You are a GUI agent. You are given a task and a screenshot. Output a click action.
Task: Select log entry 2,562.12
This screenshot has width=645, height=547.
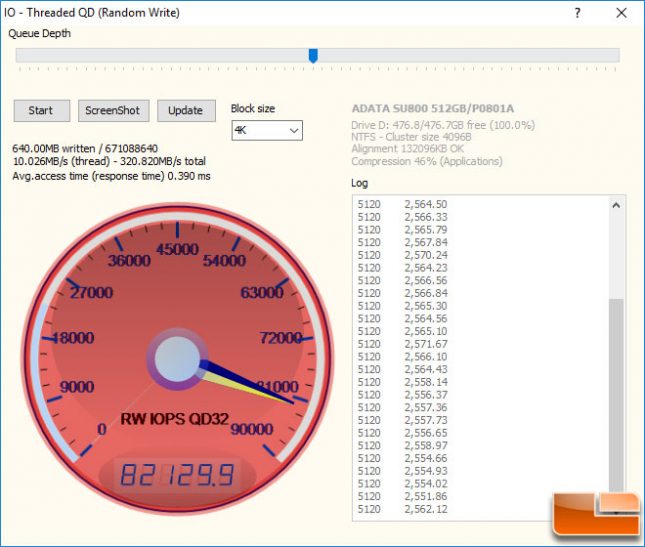click(402, 510)
